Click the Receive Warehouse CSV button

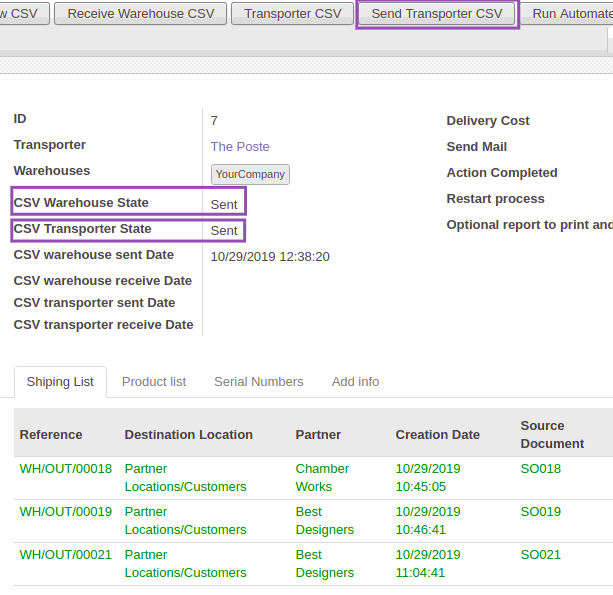(x=140, y=14)
